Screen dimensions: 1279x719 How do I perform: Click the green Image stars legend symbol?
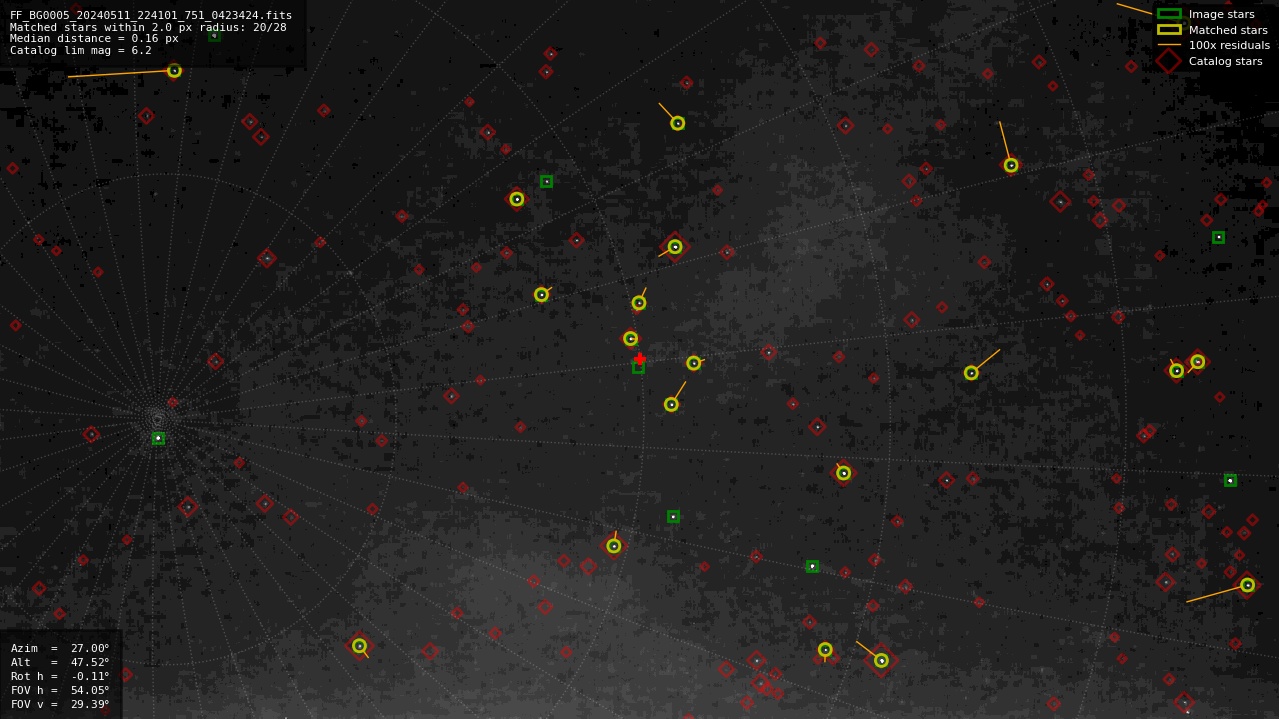1169,14
